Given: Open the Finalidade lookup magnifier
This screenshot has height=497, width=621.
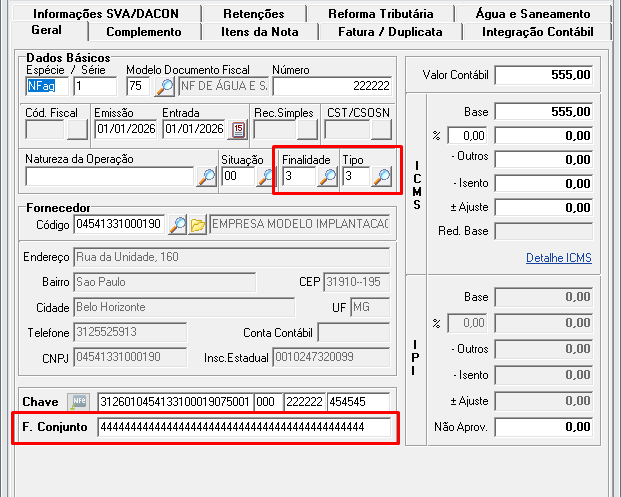Looking at the screenshot, I should click(328, 177).
